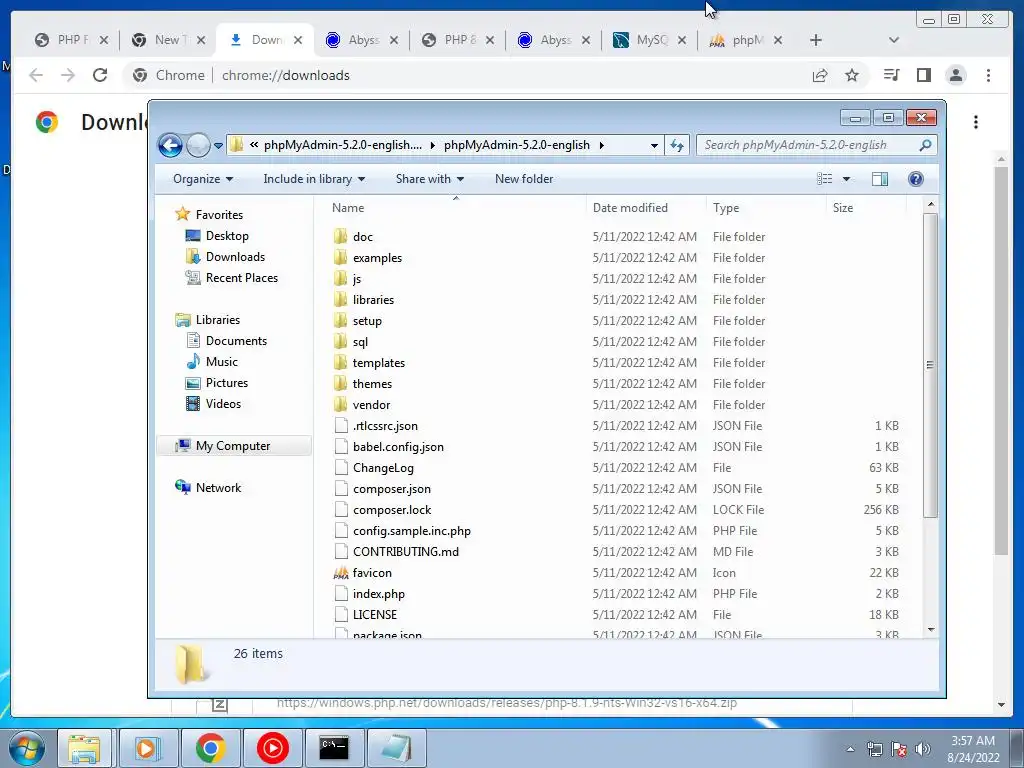Open the Share with menu

[430, 179]
